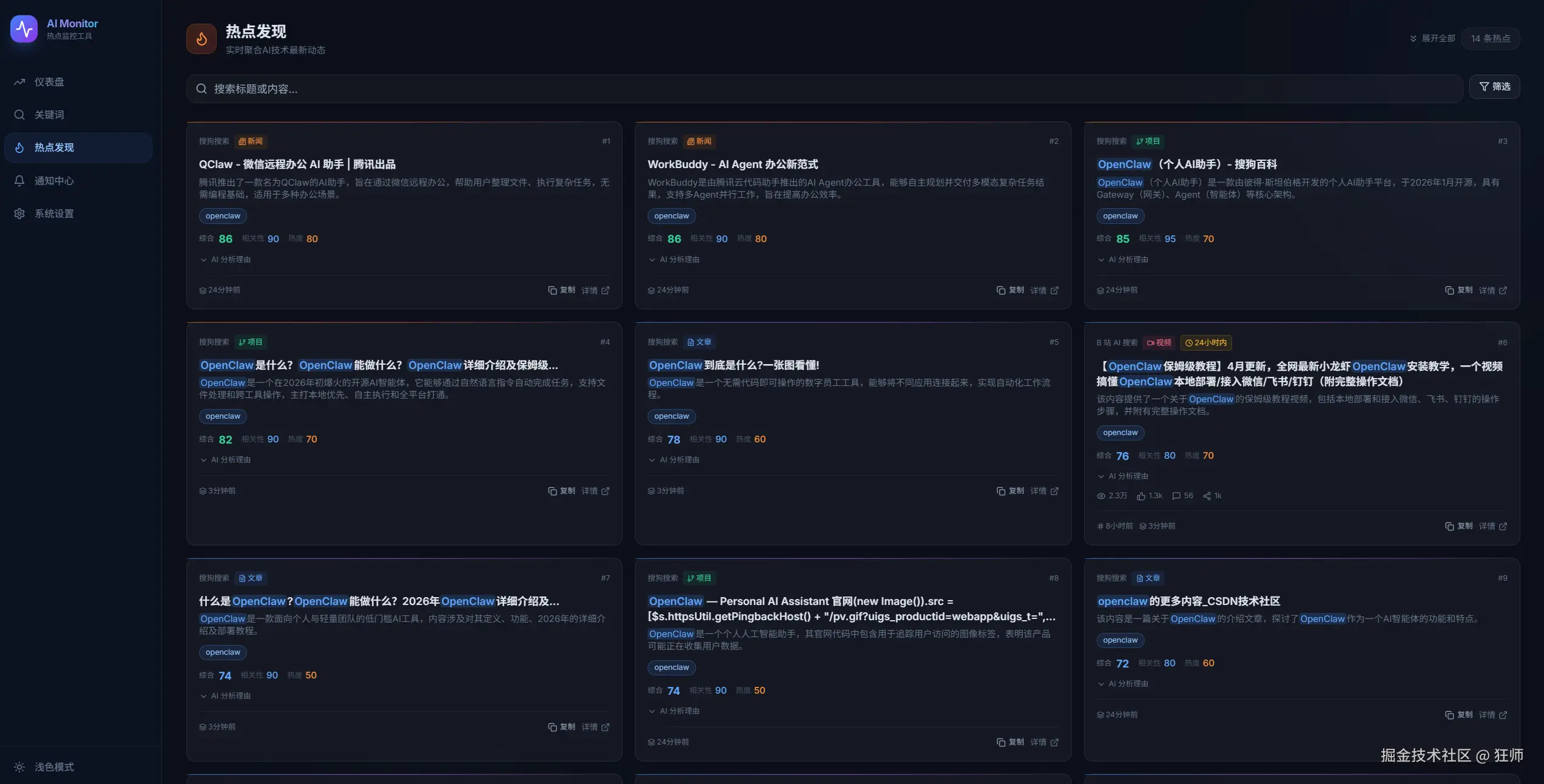Click copy icon on QClaw card
The height and width of the screenshot is (784, 1544).
[x=552, y=290]
